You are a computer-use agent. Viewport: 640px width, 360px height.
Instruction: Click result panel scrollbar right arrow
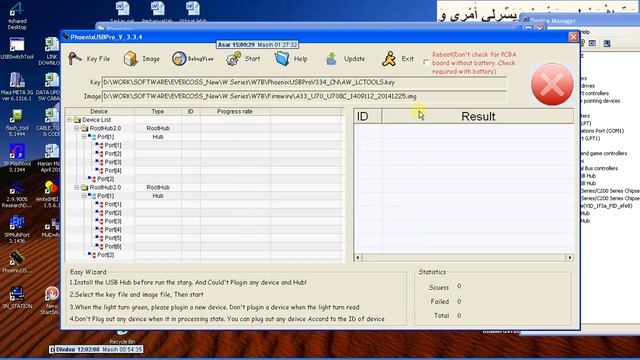pyautogui.click(x=570, y=258)
